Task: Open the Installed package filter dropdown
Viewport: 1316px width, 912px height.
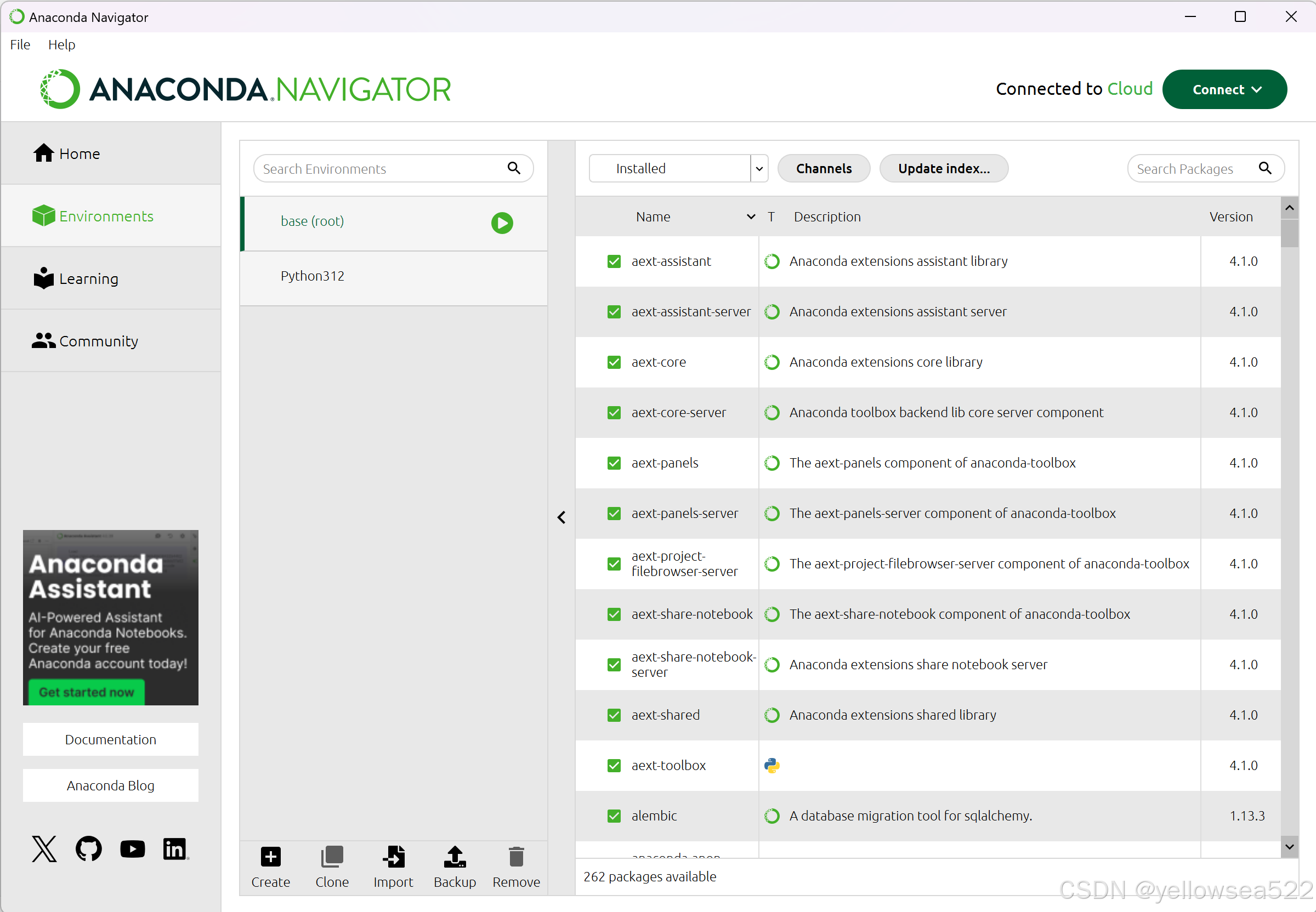Action: [678, 169]
